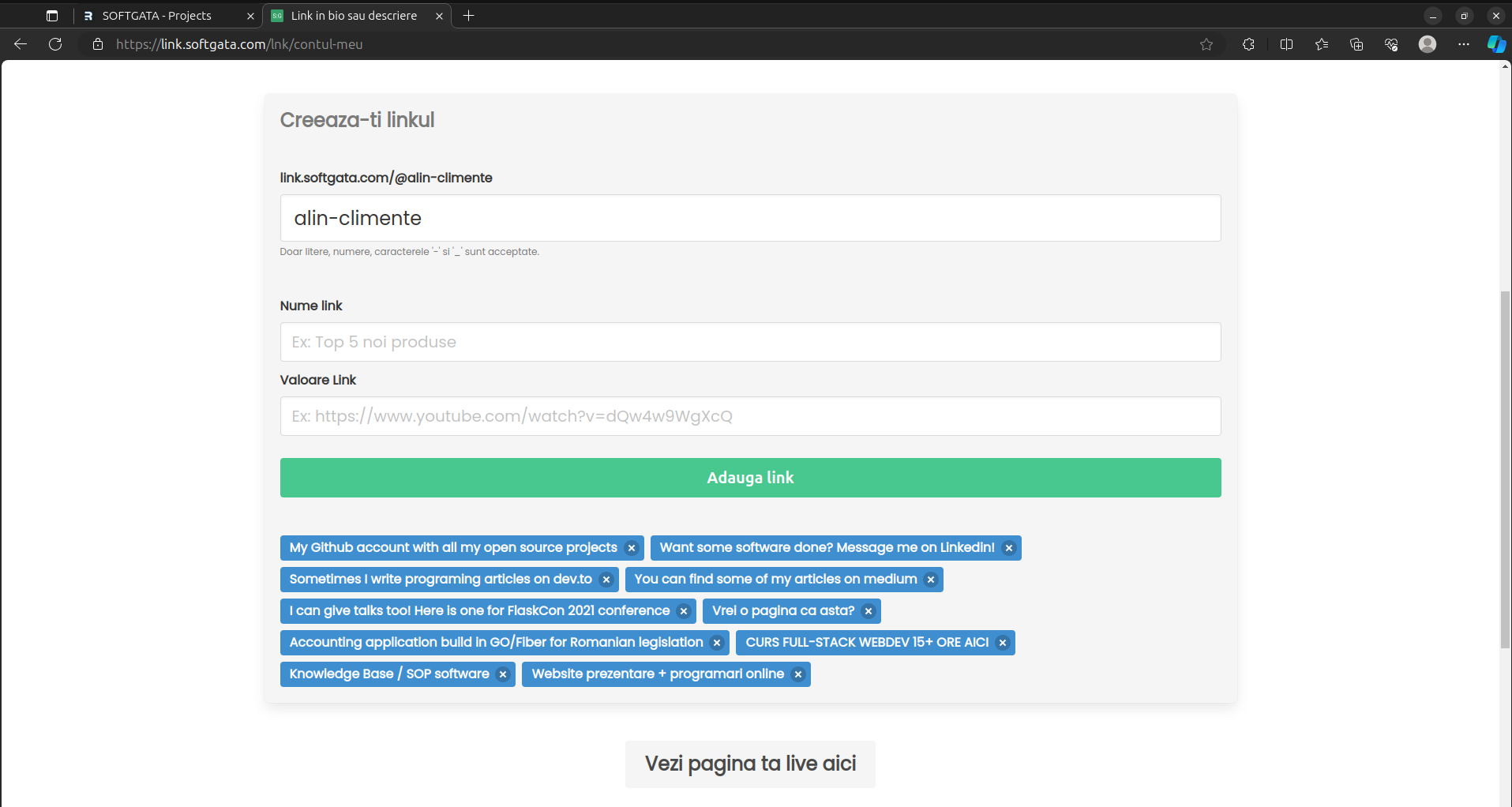Image resolution: width=1512 pixels, height=807 pixels.
Task: Click the page vertical scrollbar thumb
Action: pyautogui.click(x=1505, y=470)
